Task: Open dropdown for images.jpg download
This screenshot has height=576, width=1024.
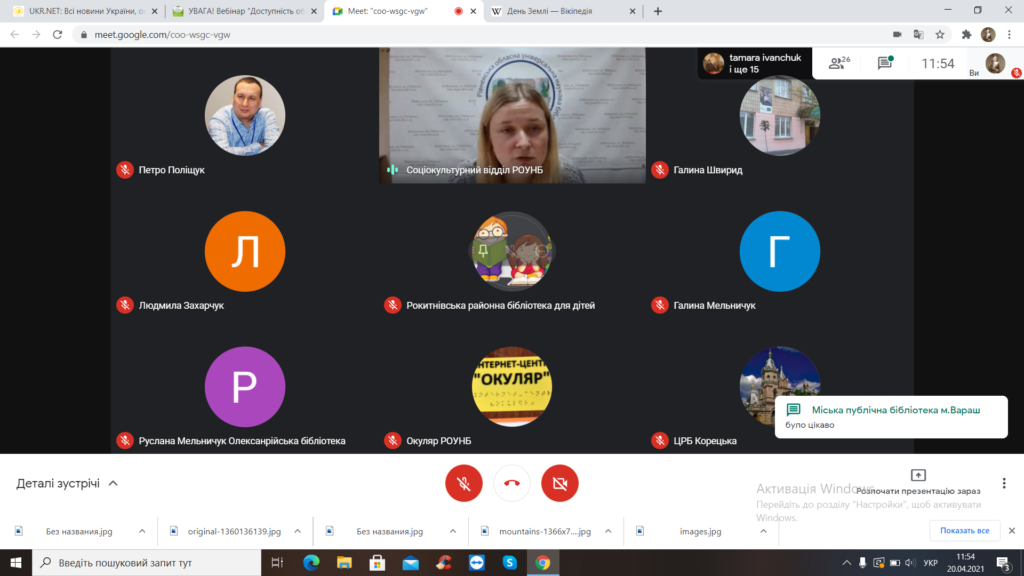Action: [763, 531]
